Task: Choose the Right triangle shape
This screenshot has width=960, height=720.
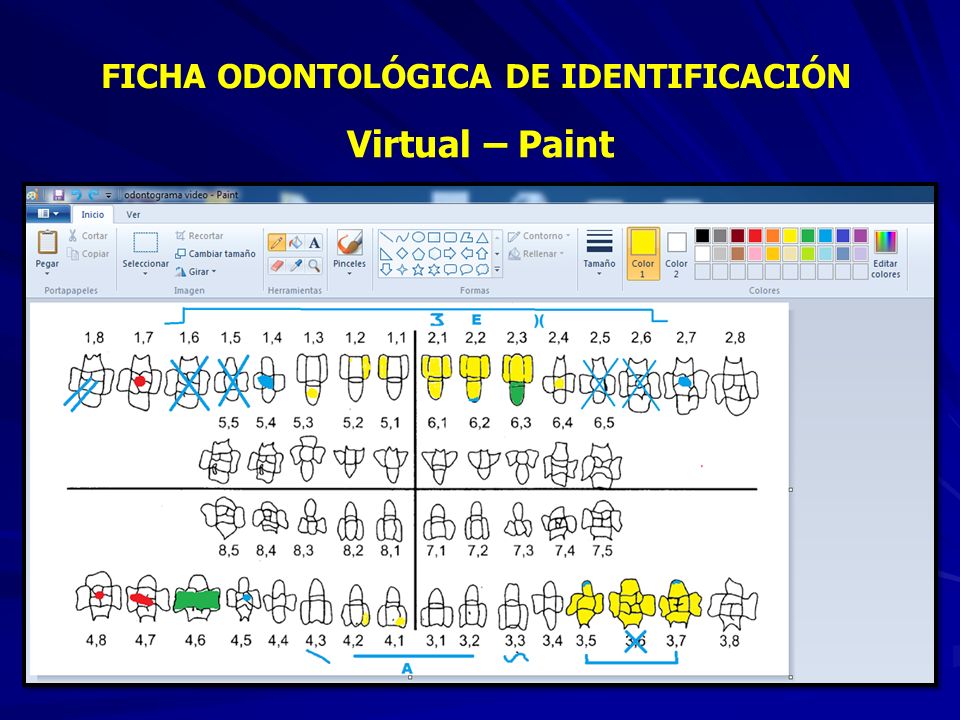Action: click(x=386, y=253)
